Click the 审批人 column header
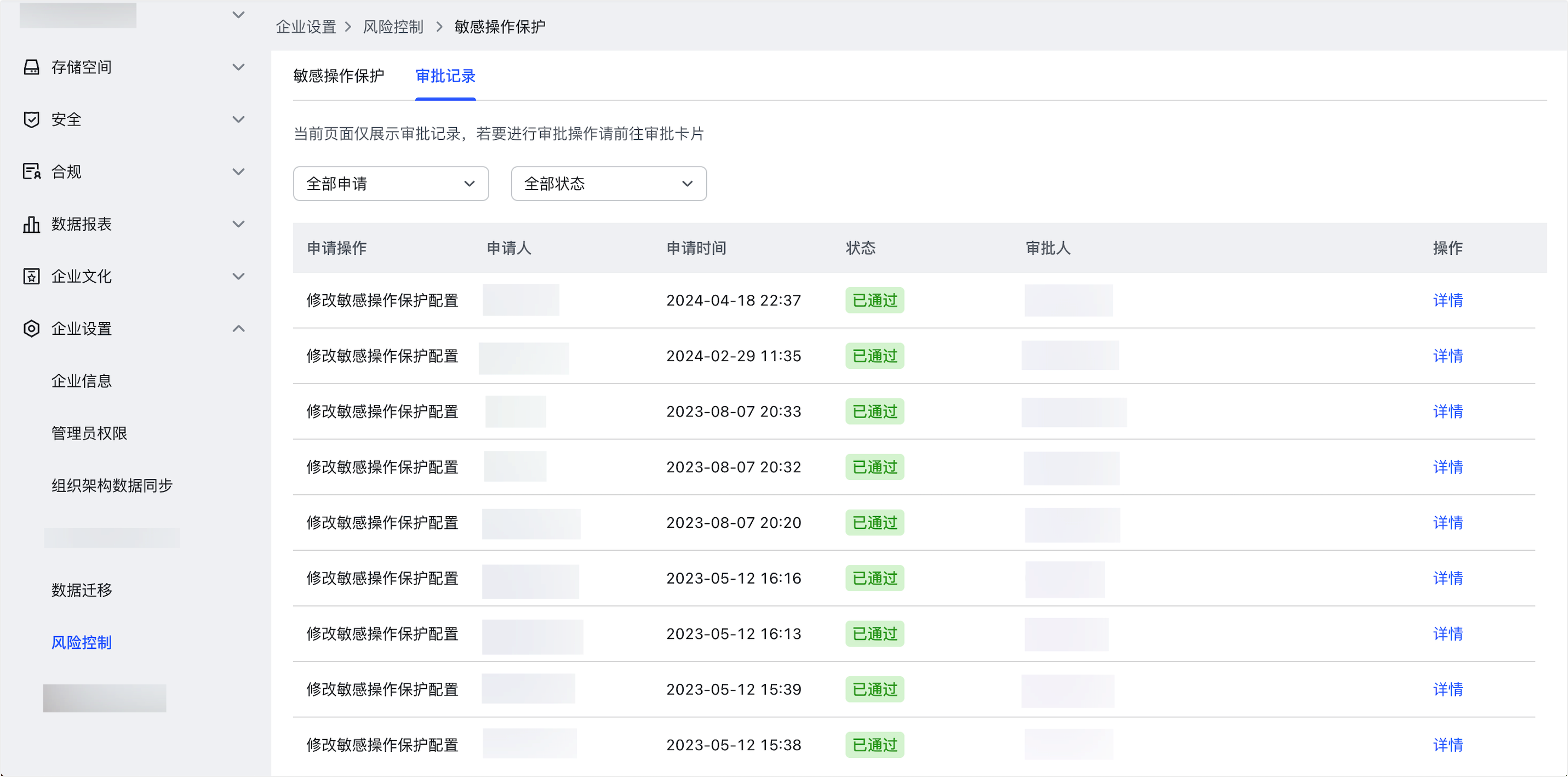 coord(1048,248)
